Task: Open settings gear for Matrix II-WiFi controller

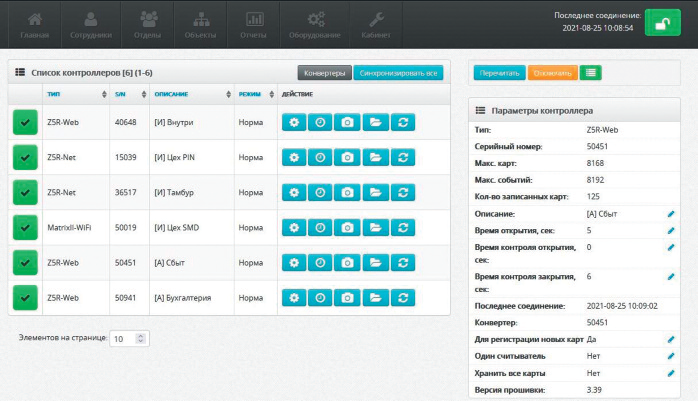Action: [294, 227]
